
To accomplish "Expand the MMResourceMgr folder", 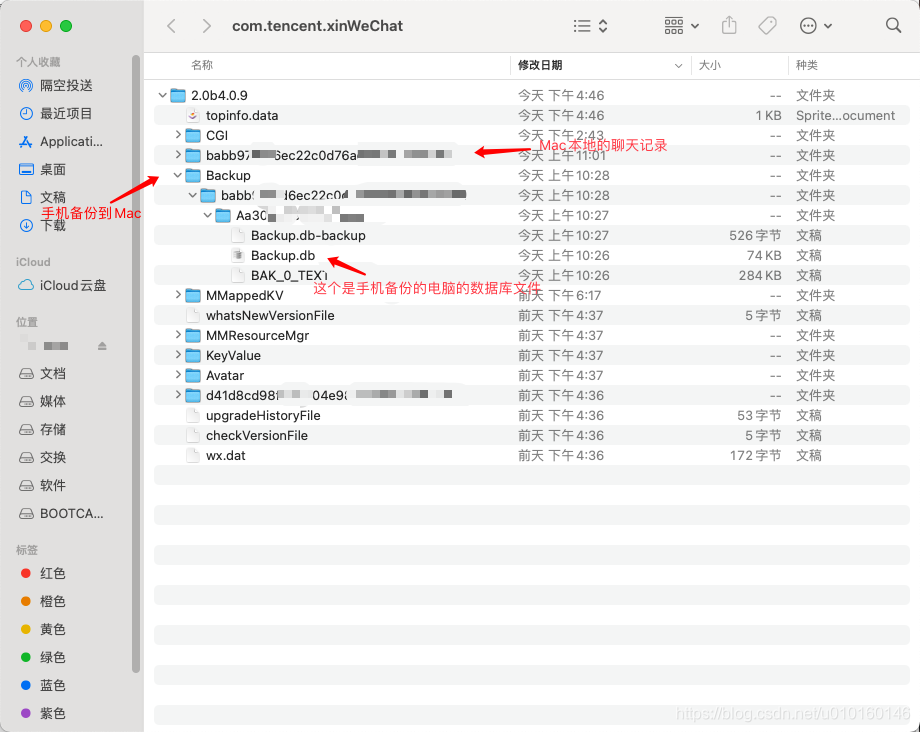I will [178, 335].
